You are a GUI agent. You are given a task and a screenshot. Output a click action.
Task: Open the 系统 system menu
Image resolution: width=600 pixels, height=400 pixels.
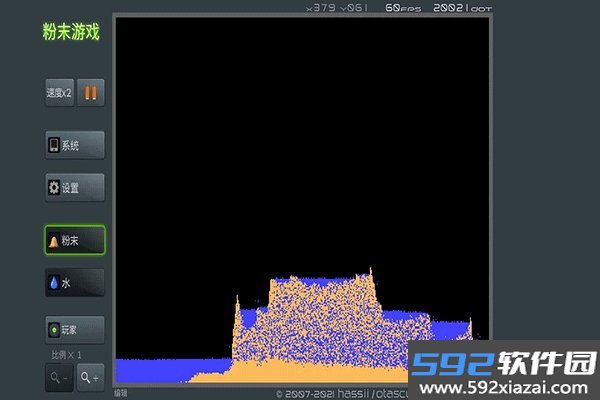click(x=75, y=145)
